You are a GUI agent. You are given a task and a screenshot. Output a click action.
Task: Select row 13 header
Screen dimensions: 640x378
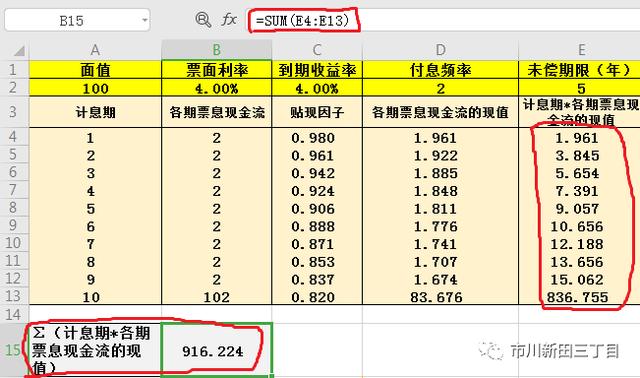click(13, 296)
